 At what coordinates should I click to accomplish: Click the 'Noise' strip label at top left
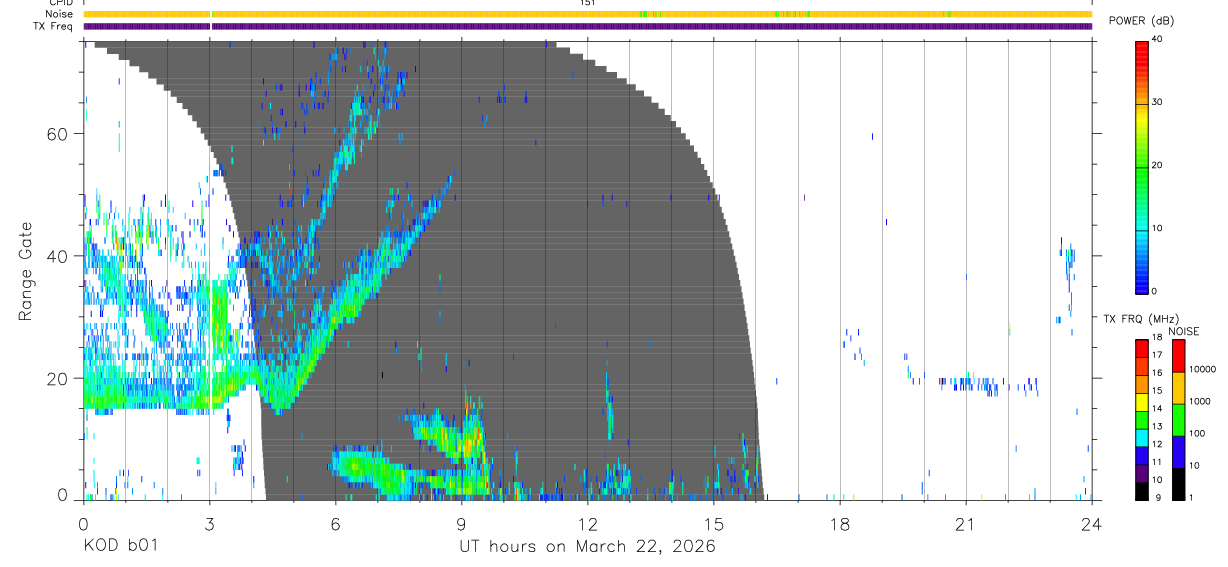click(58, 14)
